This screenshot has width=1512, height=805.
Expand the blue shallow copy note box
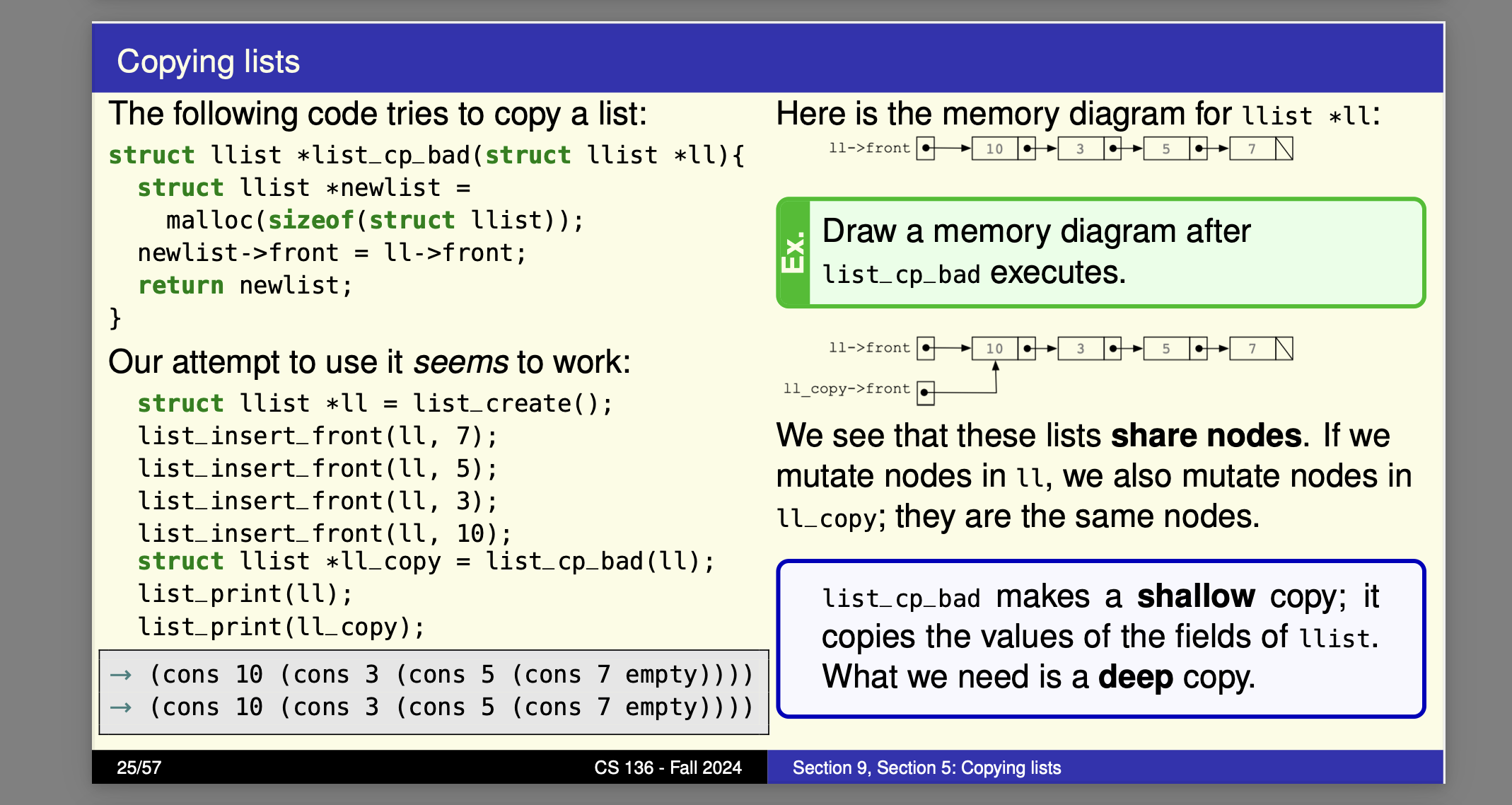(1100, 635)
